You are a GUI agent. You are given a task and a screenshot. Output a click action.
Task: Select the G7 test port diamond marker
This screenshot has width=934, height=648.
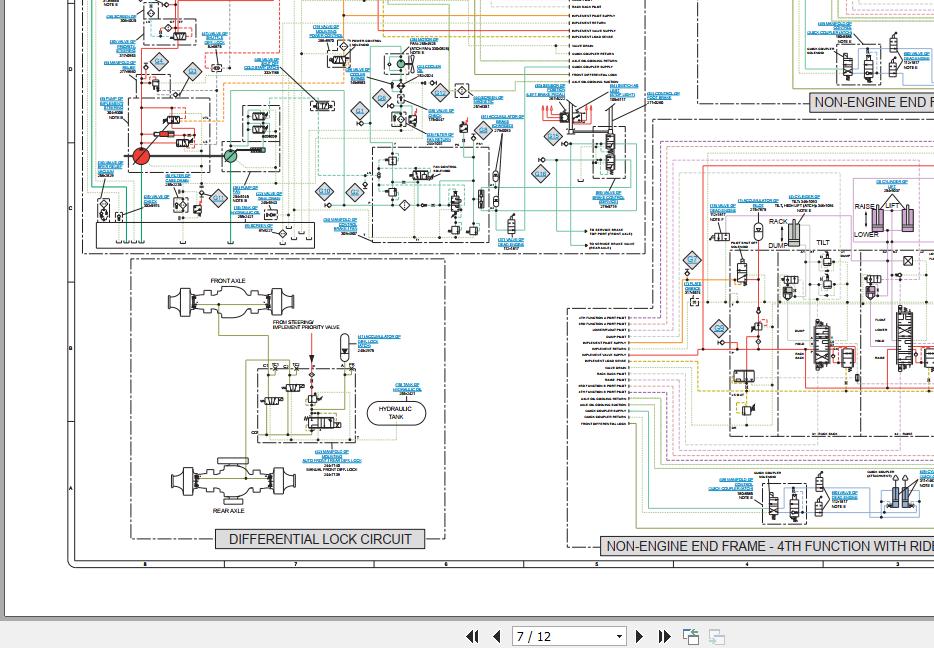point(692,260)
